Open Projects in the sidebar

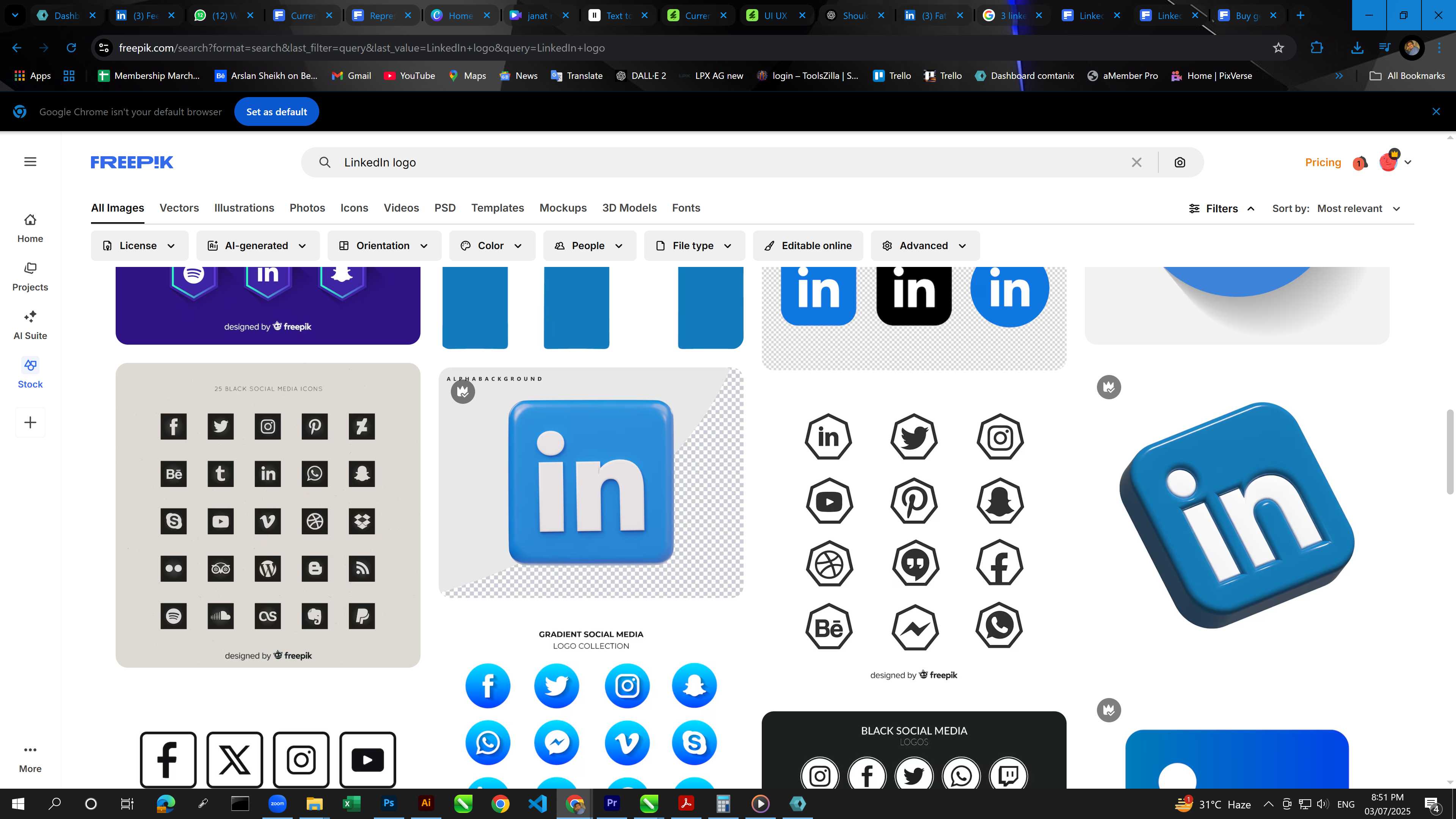pos(30,276)
